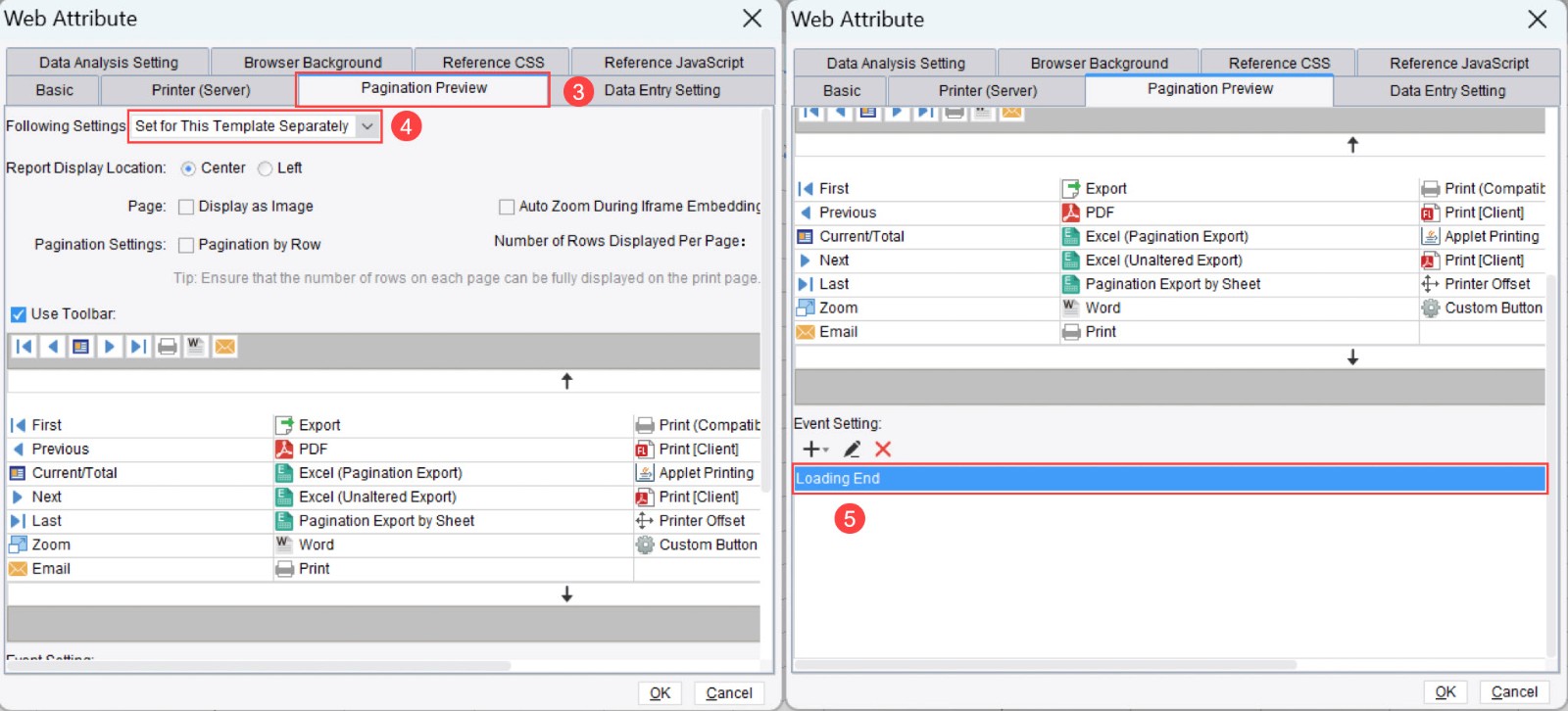
Task: Click Last page icon in left window toolbar
Action: [138, 347]
